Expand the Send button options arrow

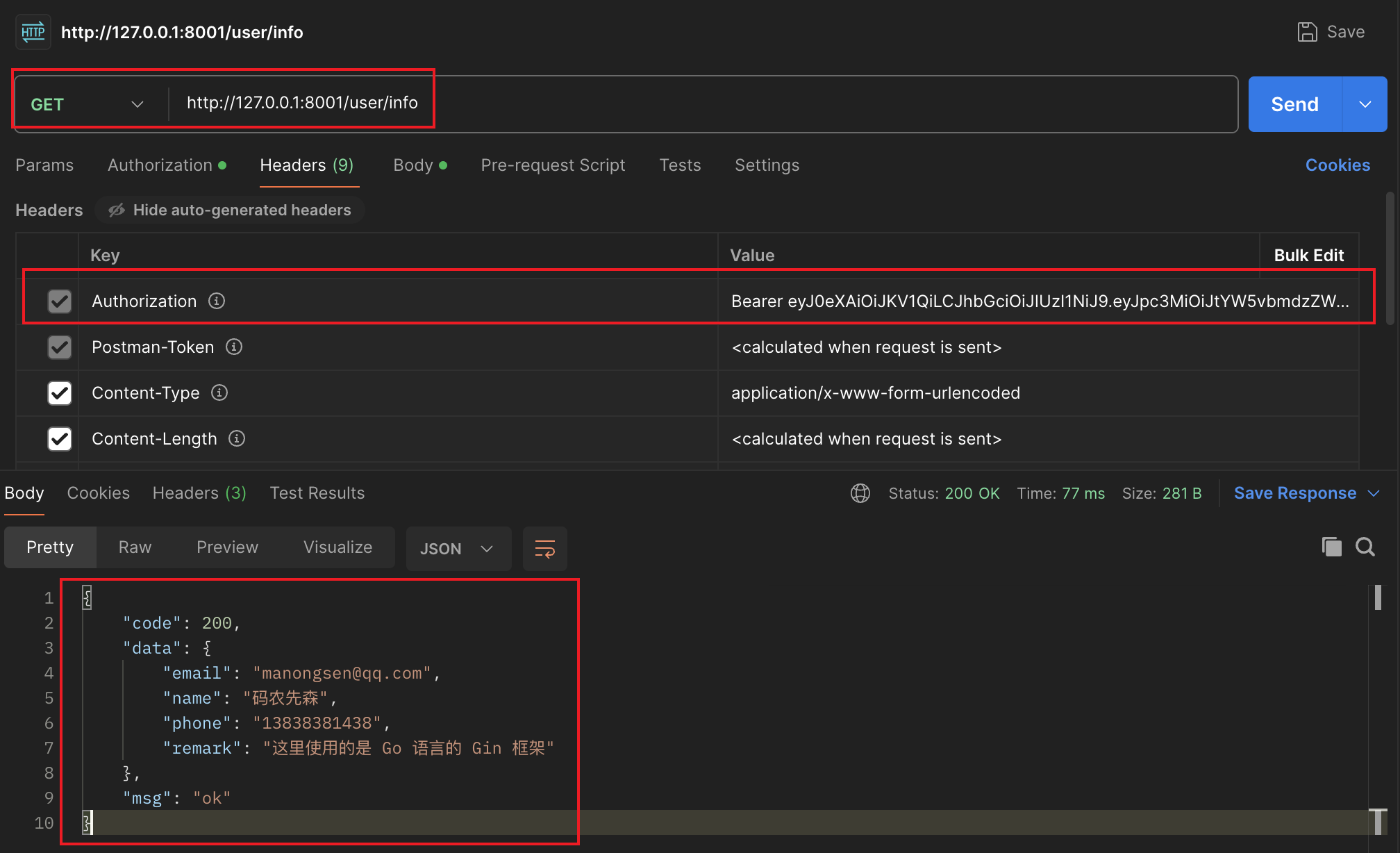click(1365, 104)
